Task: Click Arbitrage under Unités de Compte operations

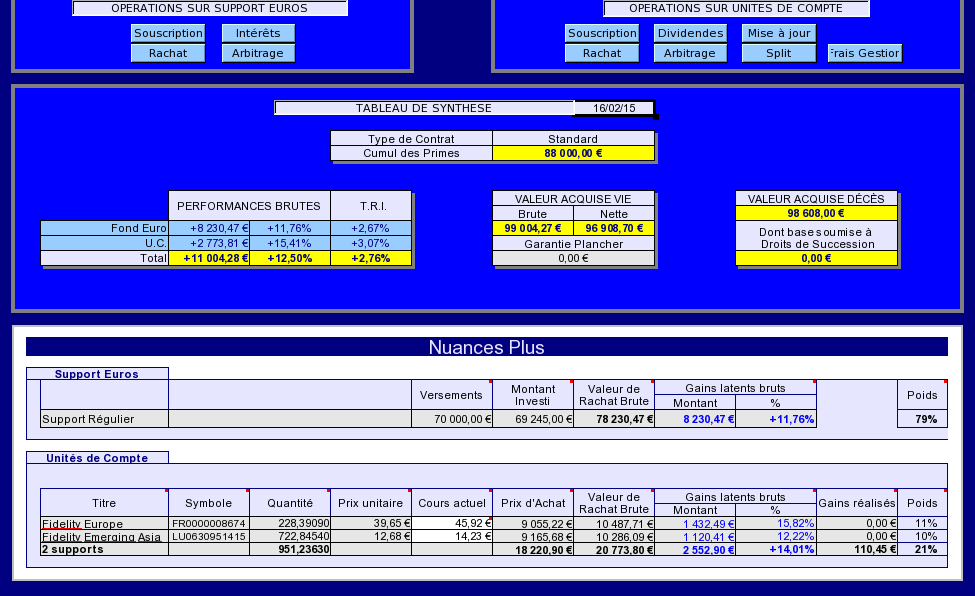Action: coord(690,53)
